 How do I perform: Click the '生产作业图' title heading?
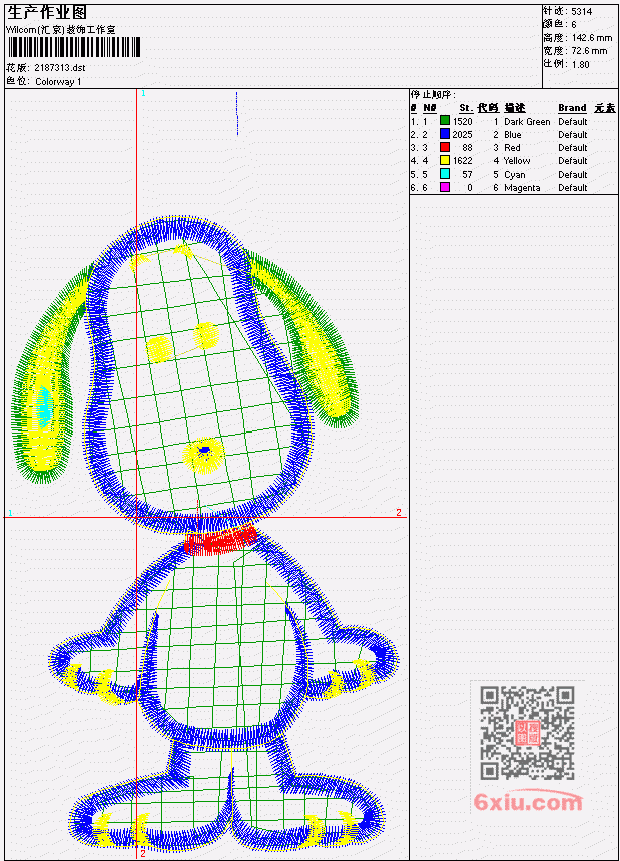pyautogui.click(x=47, y=12)
